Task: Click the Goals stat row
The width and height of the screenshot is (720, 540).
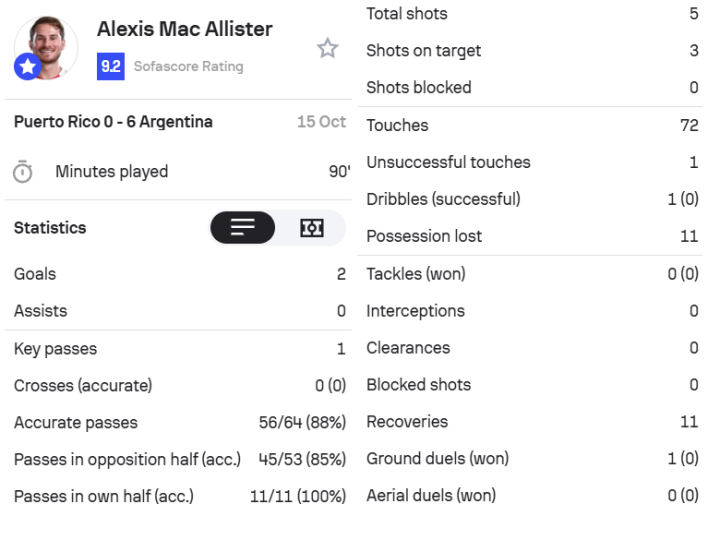Action: pos(179,274)
